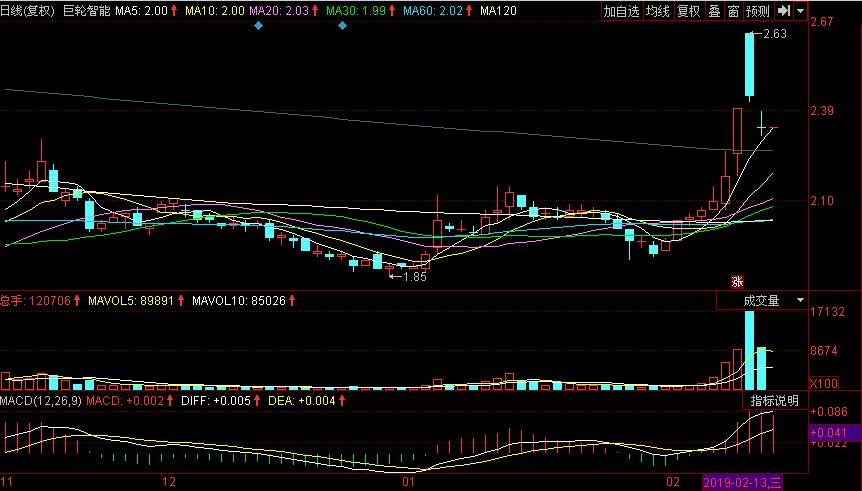Jump to latest with the arrow-to-bar icon
Screen dimensions: 862x491
783,11
